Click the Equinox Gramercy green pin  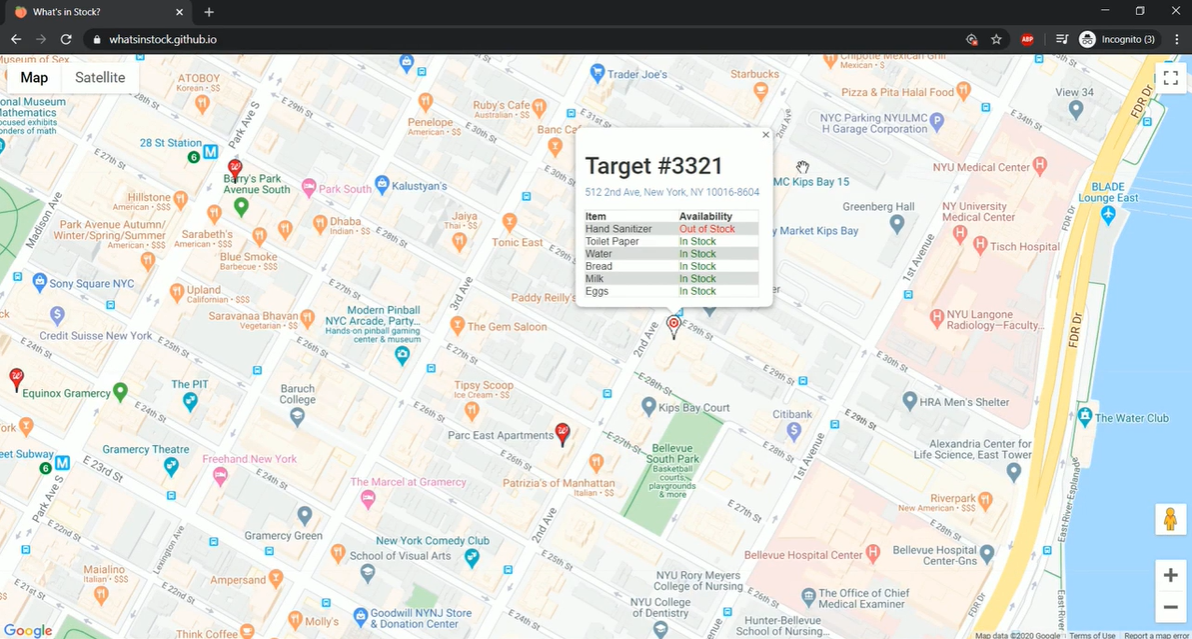120,391
